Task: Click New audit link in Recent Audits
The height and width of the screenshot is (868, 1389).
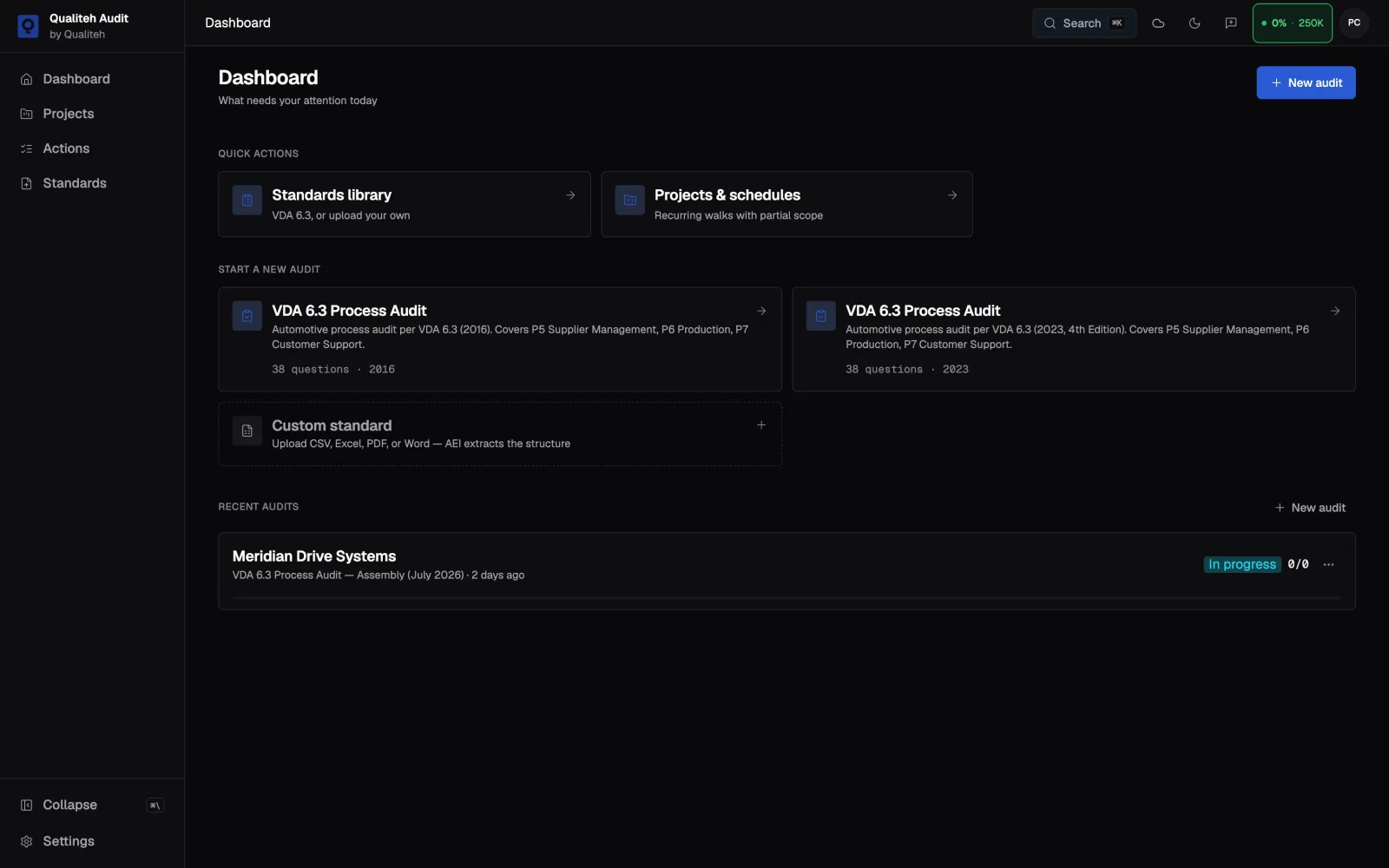Action: coord(1310,508)
